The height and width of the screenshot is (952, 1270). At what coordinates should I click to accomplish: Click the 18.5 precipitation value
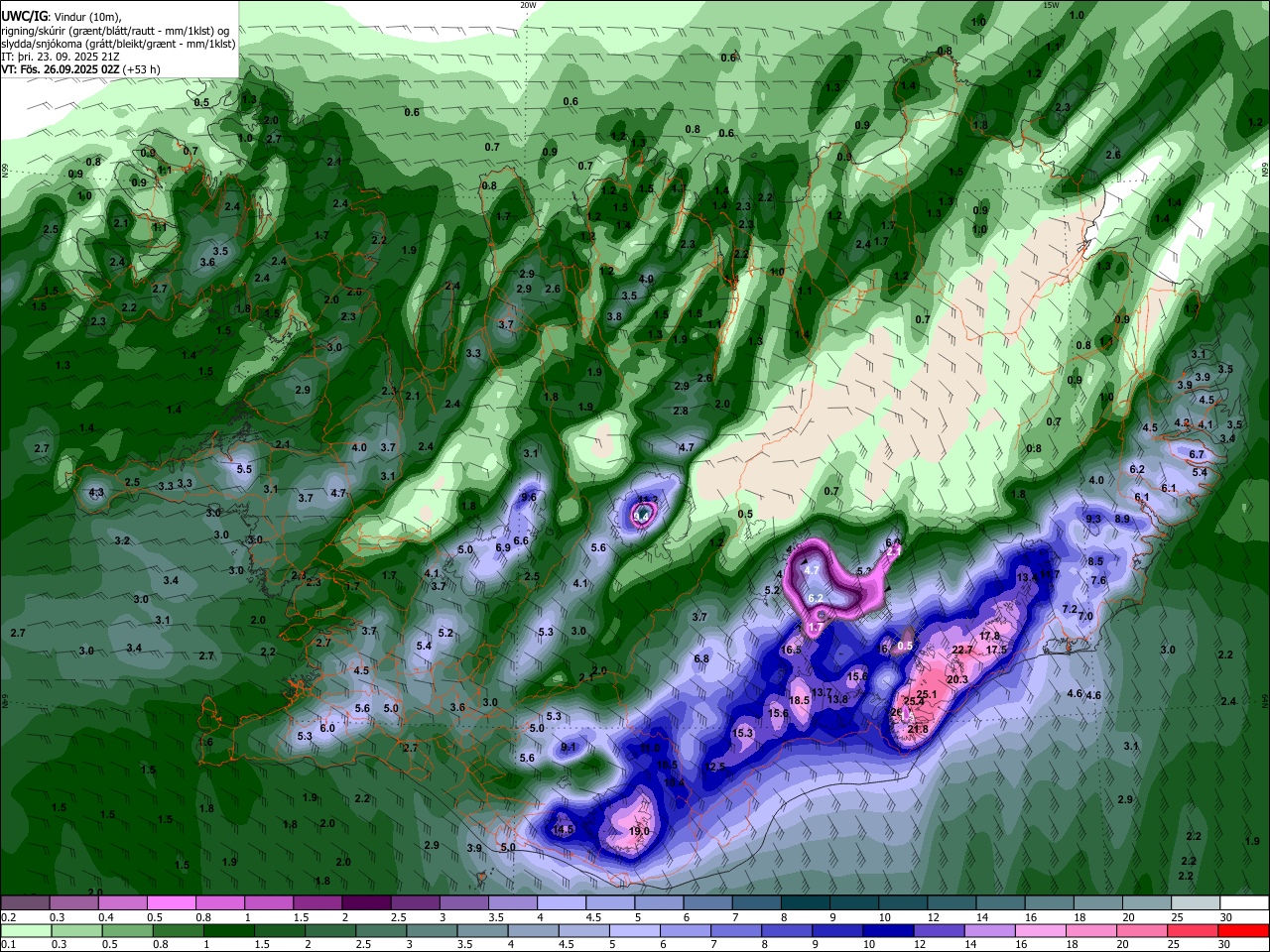(800, 700)
